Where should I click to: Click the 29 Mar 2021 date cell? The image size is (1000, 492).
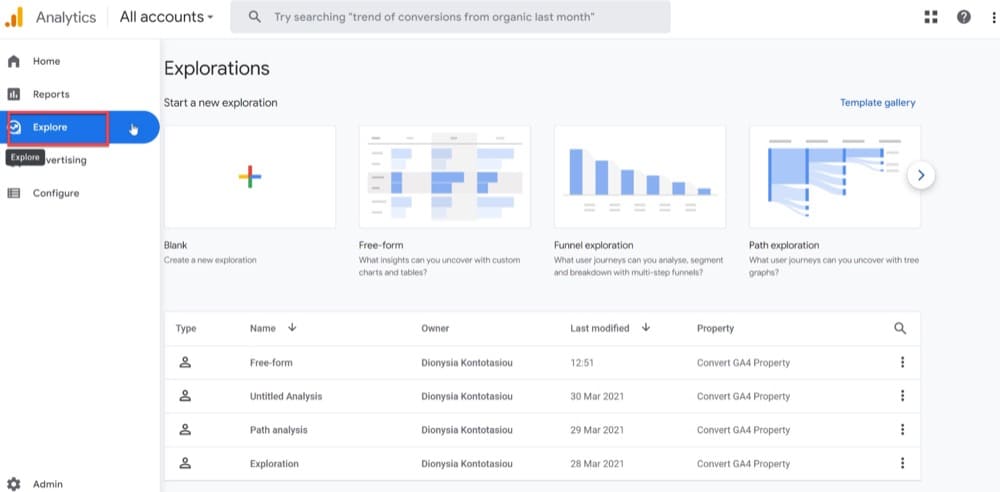[597, 430]
